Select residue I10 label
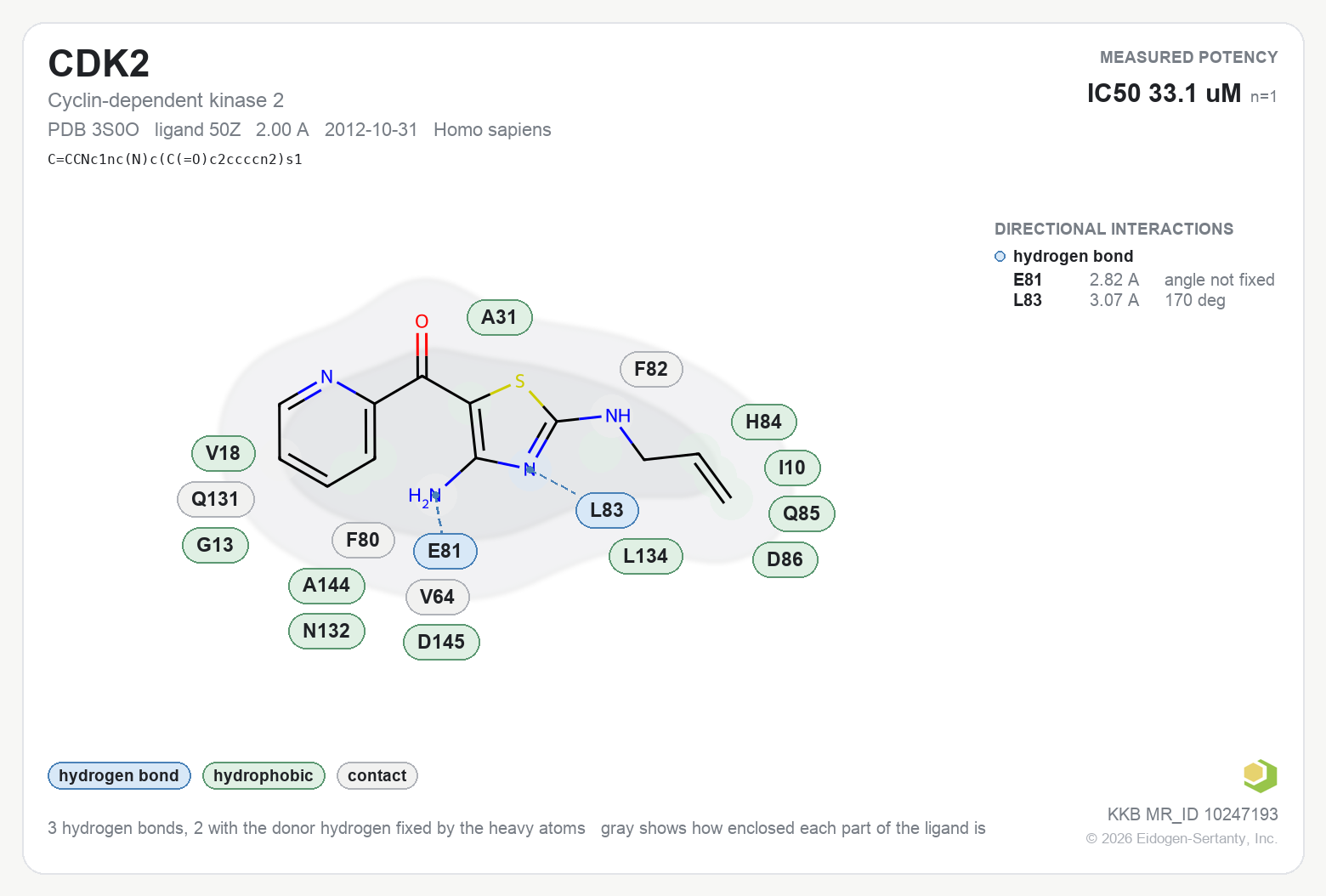The width and height of the screenshot is (1326, 896). point(792,468)
